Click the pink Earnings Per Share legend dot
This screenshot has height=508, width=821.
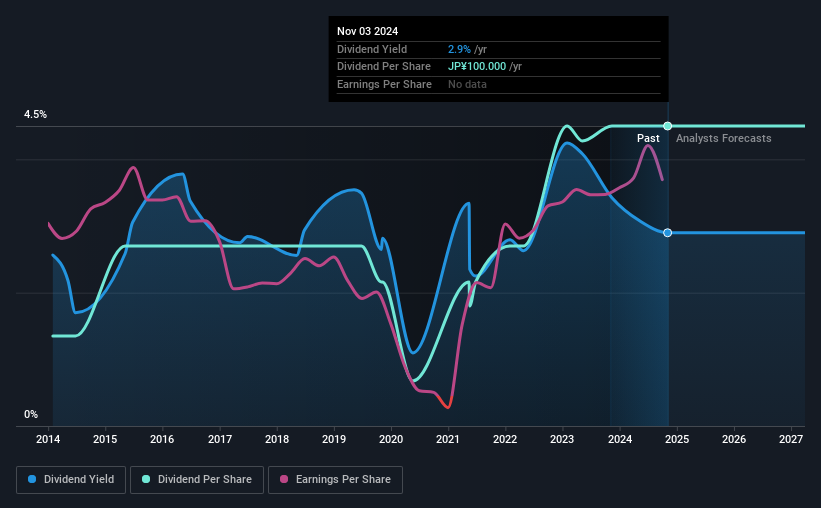(284, 479)
